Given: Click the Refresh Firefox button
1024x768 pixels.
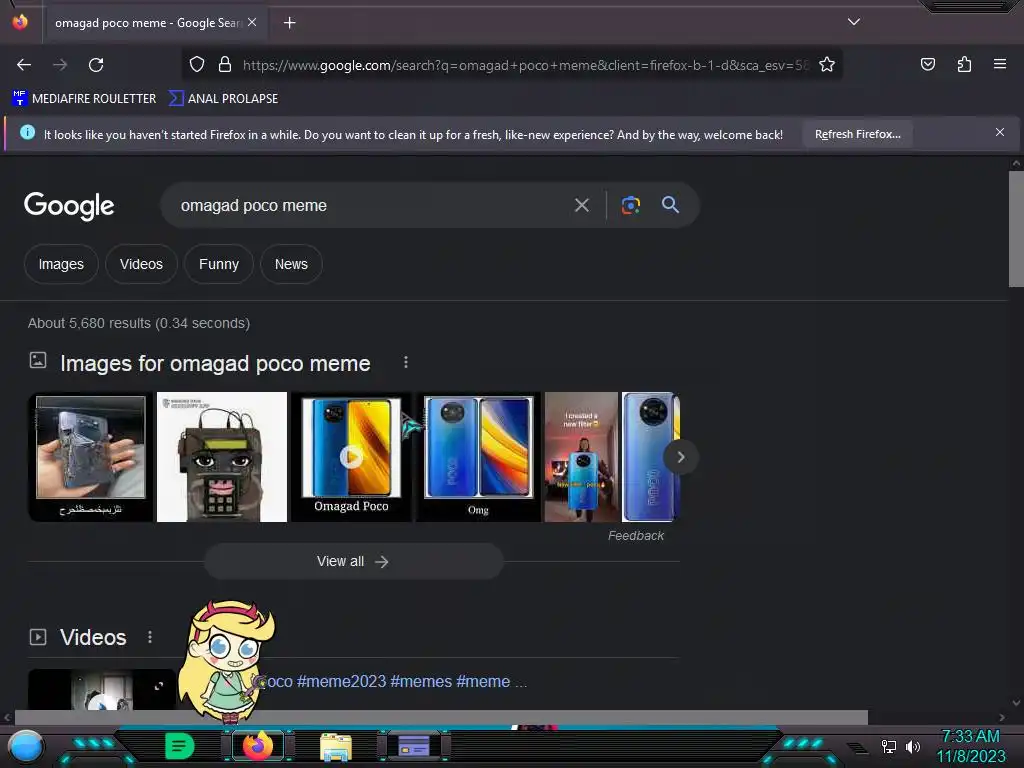Looking at the screenshot, I should pyautogui.click(x=857, y=134).
